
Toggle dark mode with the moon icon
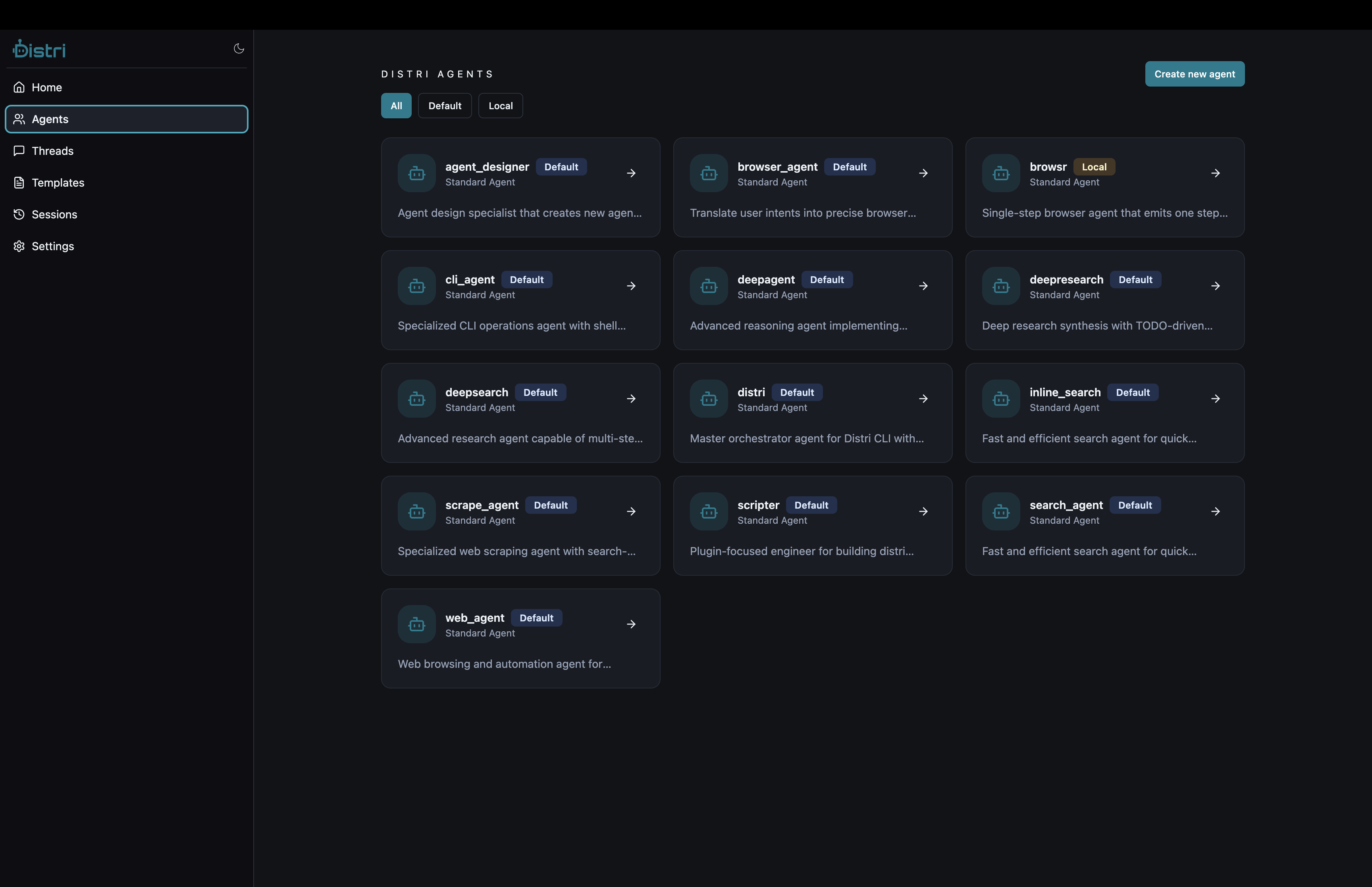click(239, 48)
